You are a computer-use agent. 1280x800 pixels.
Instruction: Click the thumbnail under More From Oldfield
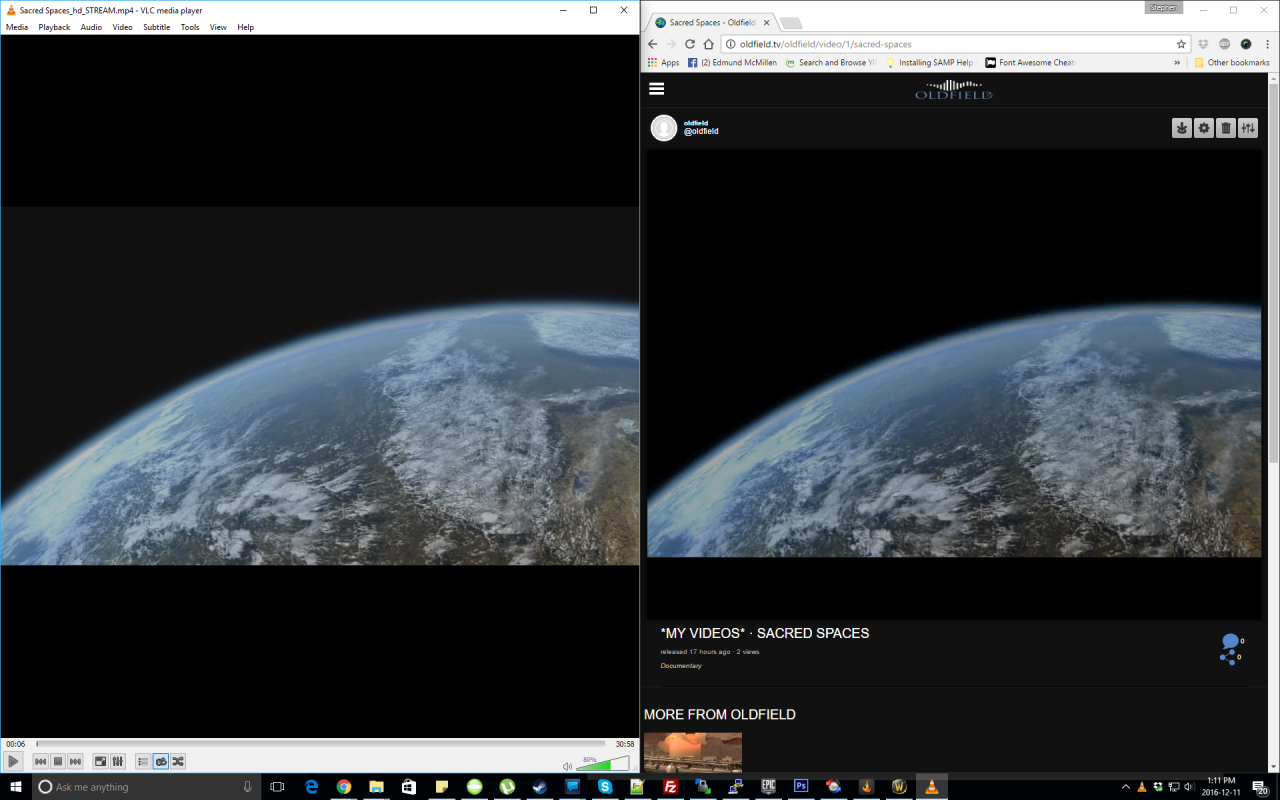click(x=693, y=753)
